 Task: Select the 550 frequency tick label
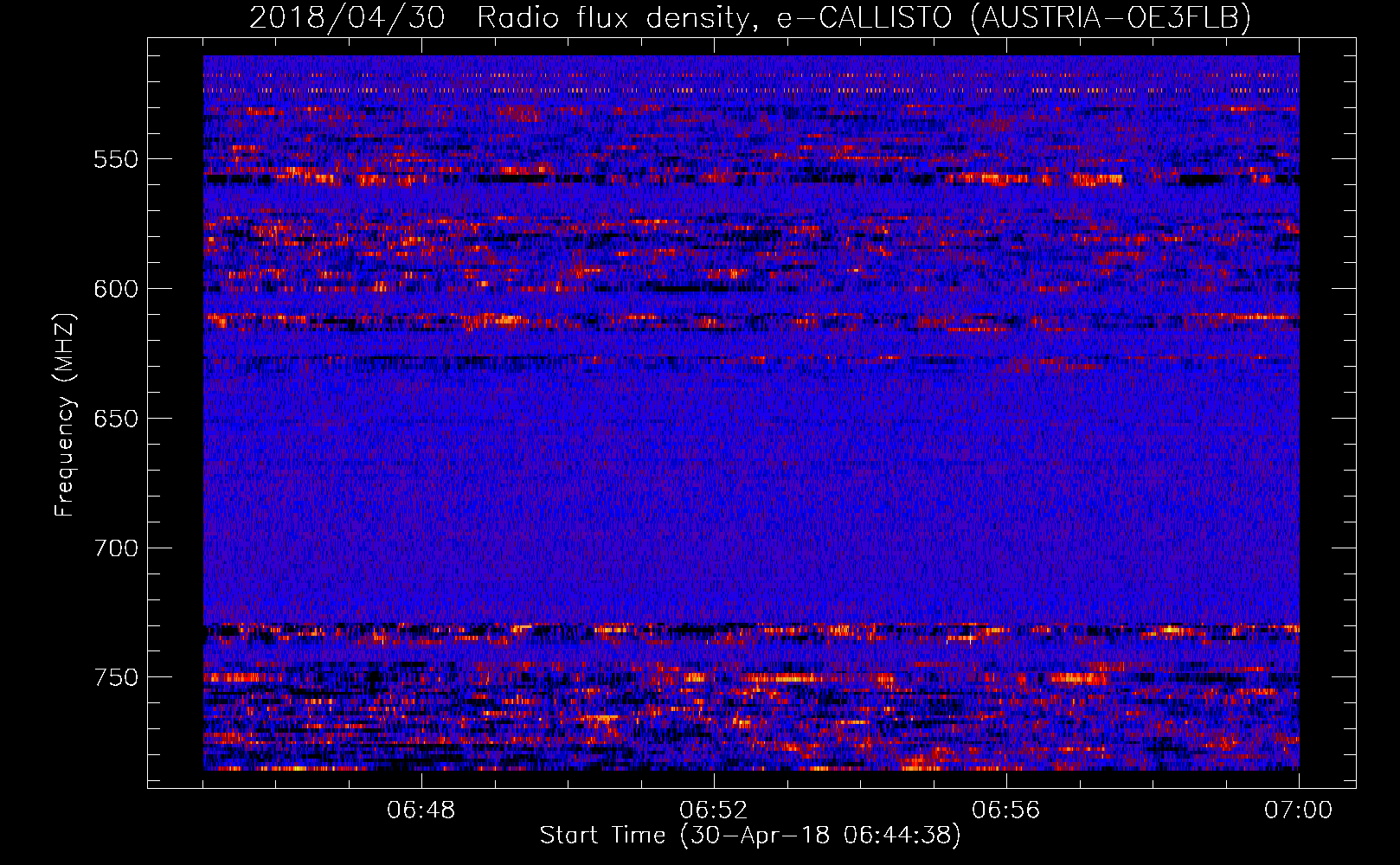tap(116, 159)
